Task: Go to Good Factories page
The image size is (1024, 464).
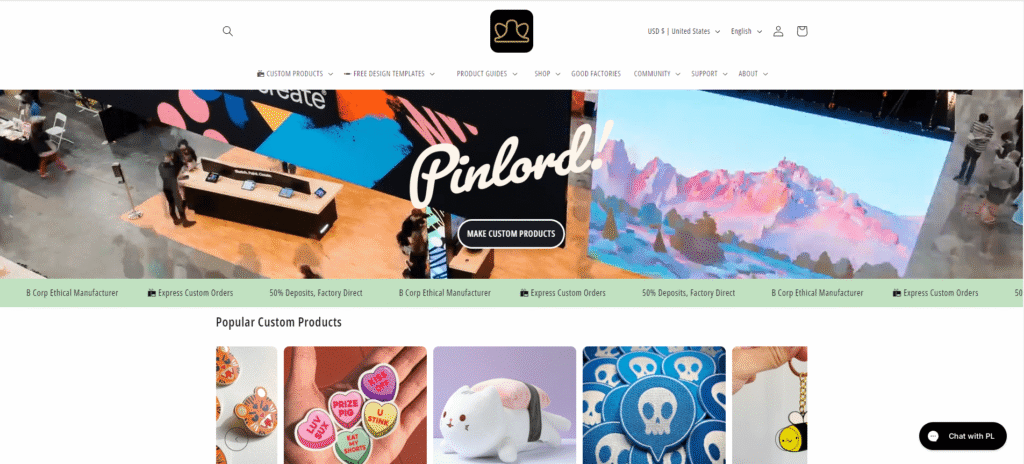Action: pyautogui.click(x=596, y=74)
